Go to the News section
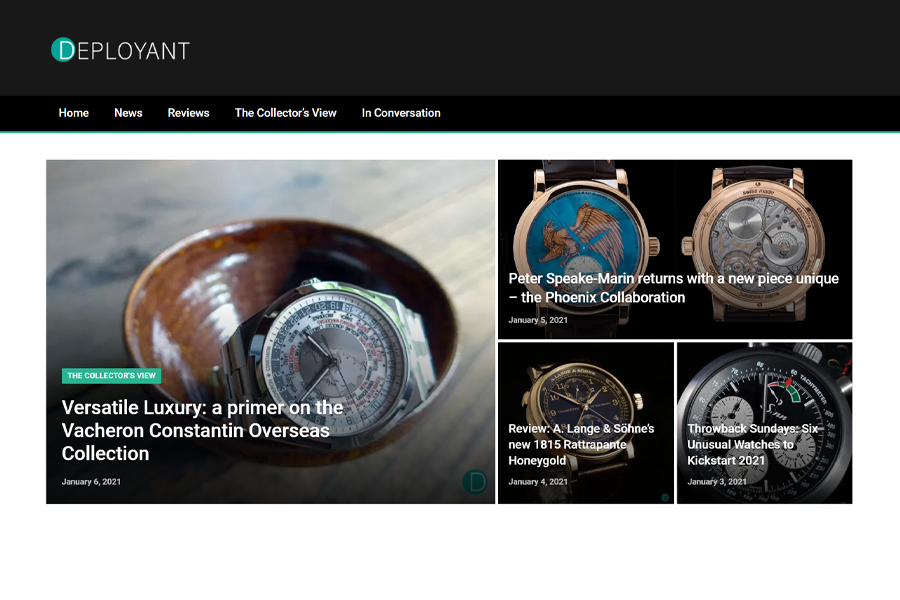900x600 pixels. coord(128,113)
